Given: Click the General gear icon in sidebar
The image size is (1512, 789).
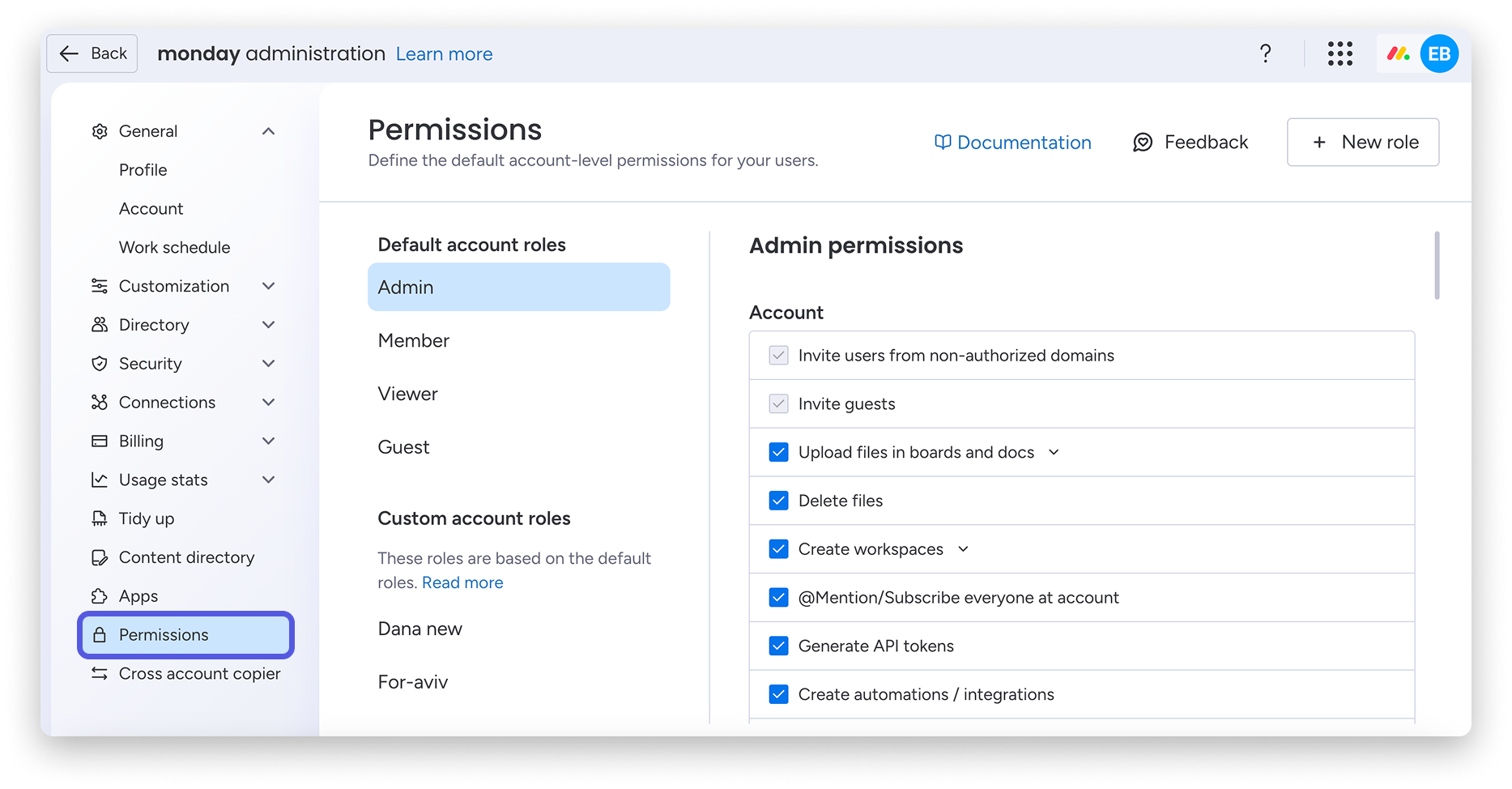Looking at the screenshot, I should pos(100,131).
